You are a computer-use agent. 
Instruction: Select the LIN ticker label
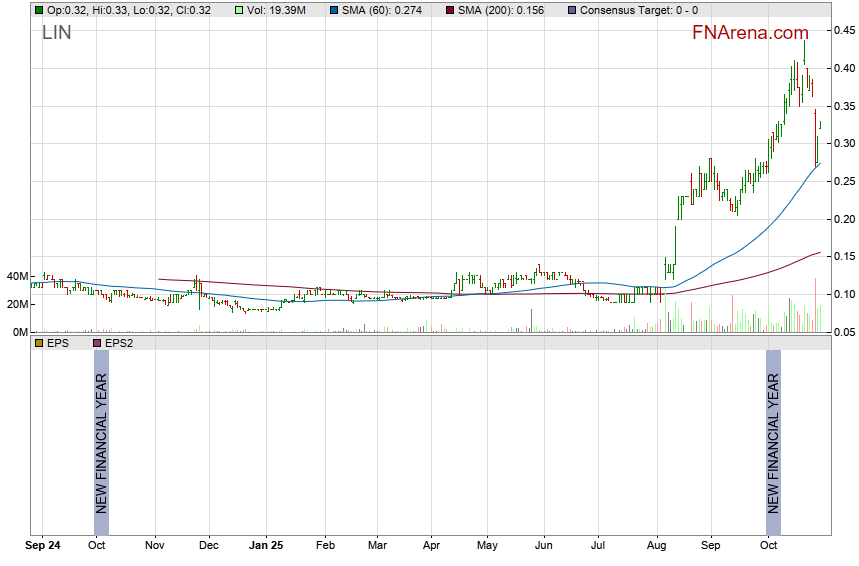click(56, 32)
